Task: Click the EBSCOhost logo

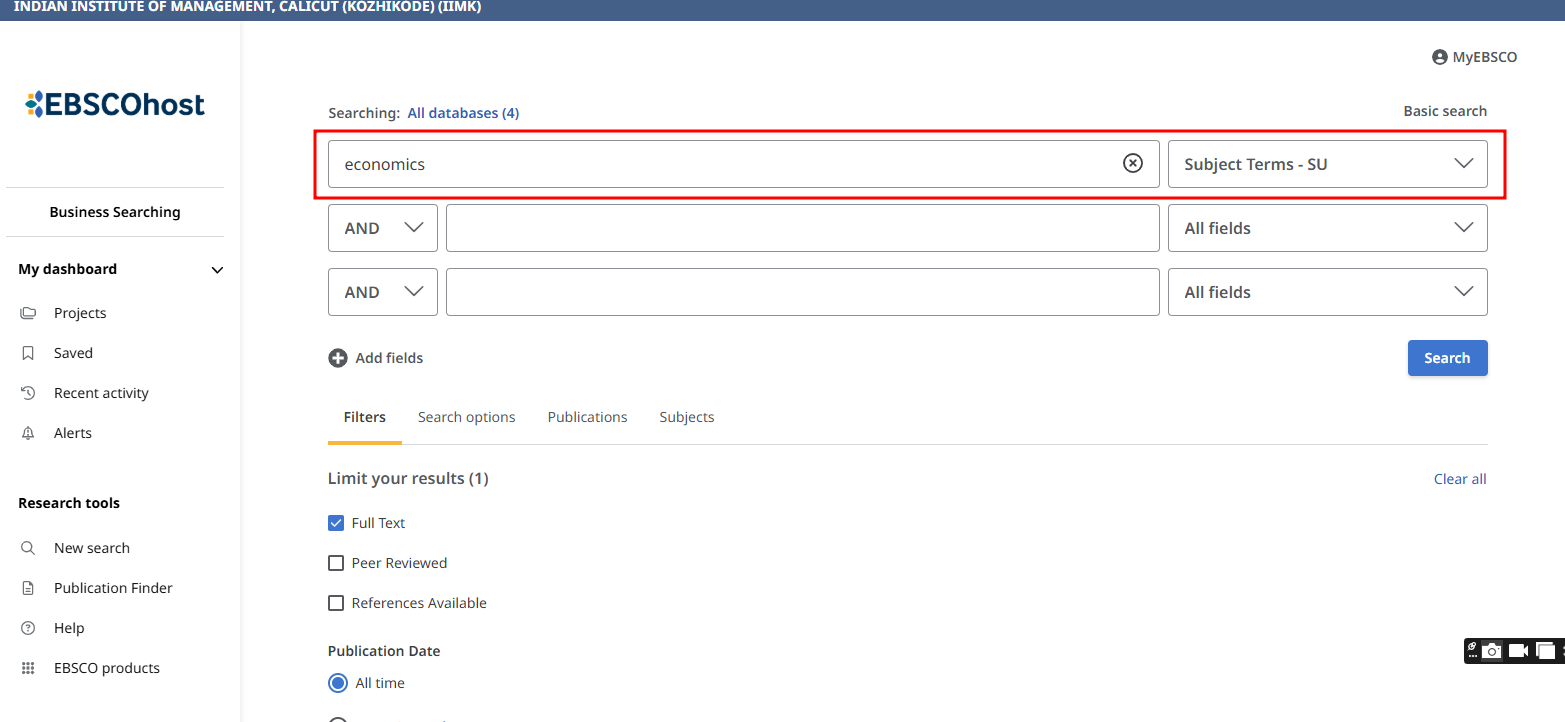Action: [x=115, y=104]
